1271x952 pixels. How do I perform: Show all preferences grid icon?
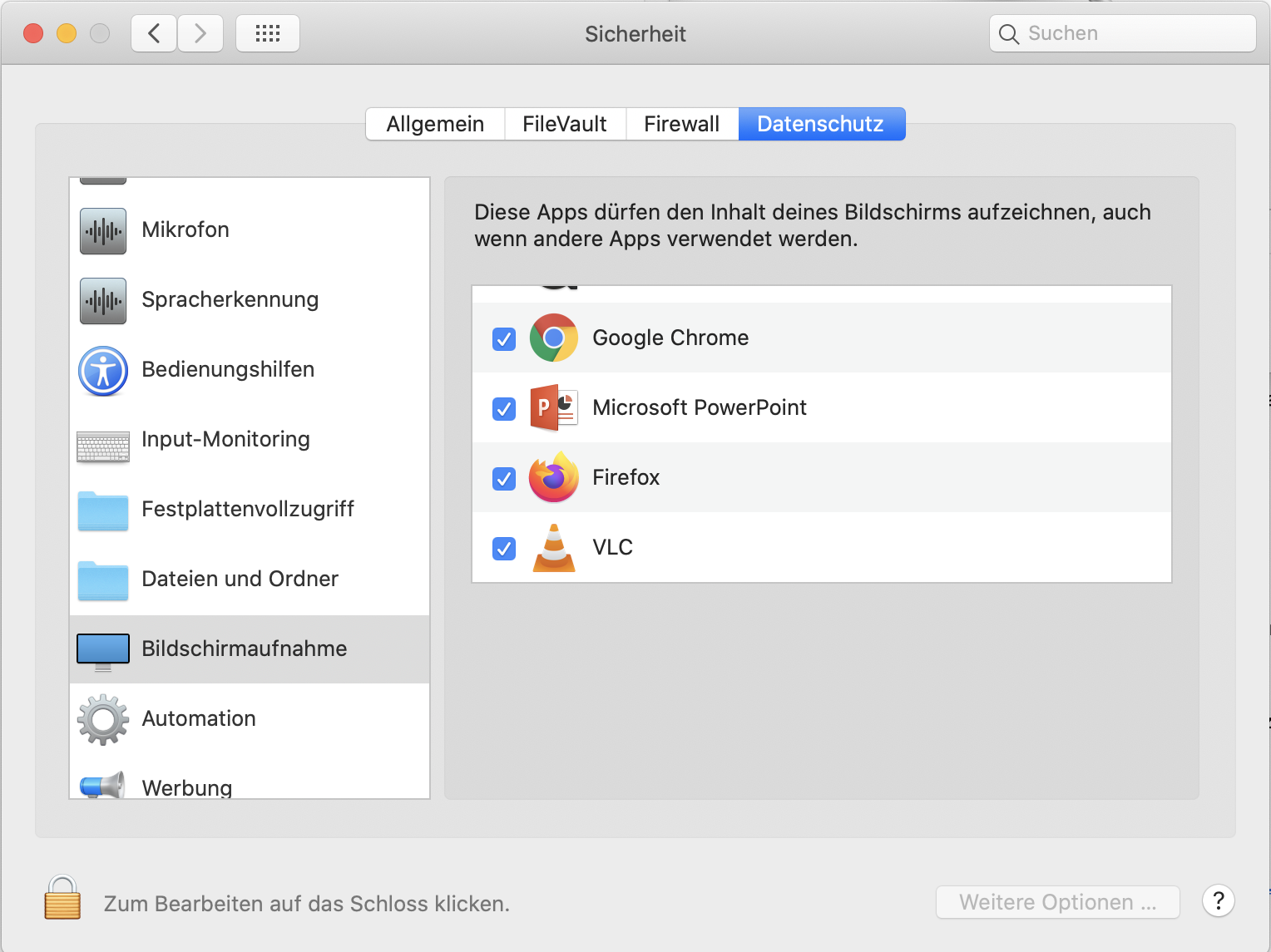tap(268, 34)
